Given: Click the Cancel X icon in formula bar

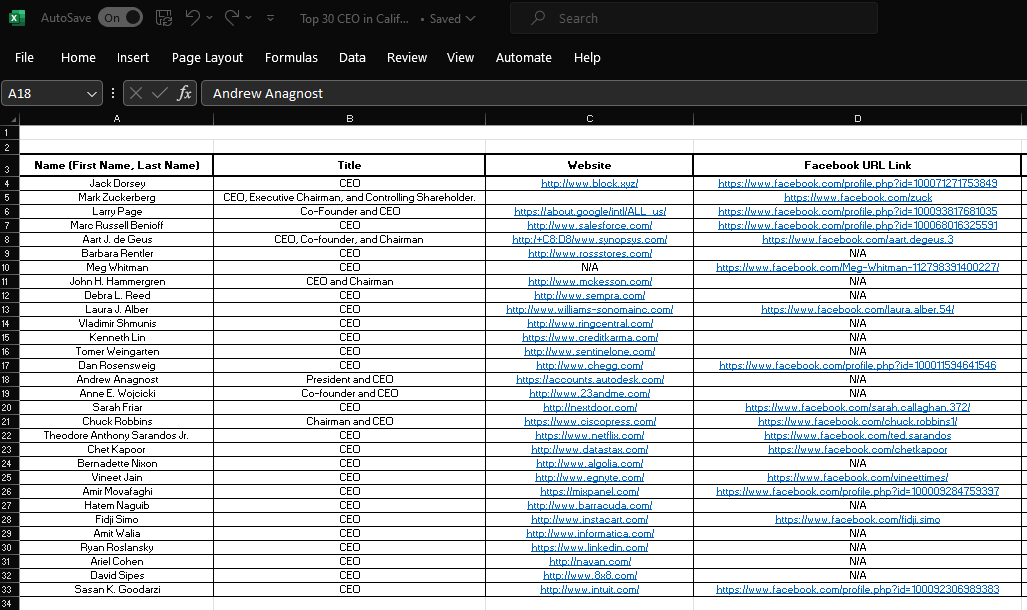Looking at the screenshot, I should pos(136,93).
